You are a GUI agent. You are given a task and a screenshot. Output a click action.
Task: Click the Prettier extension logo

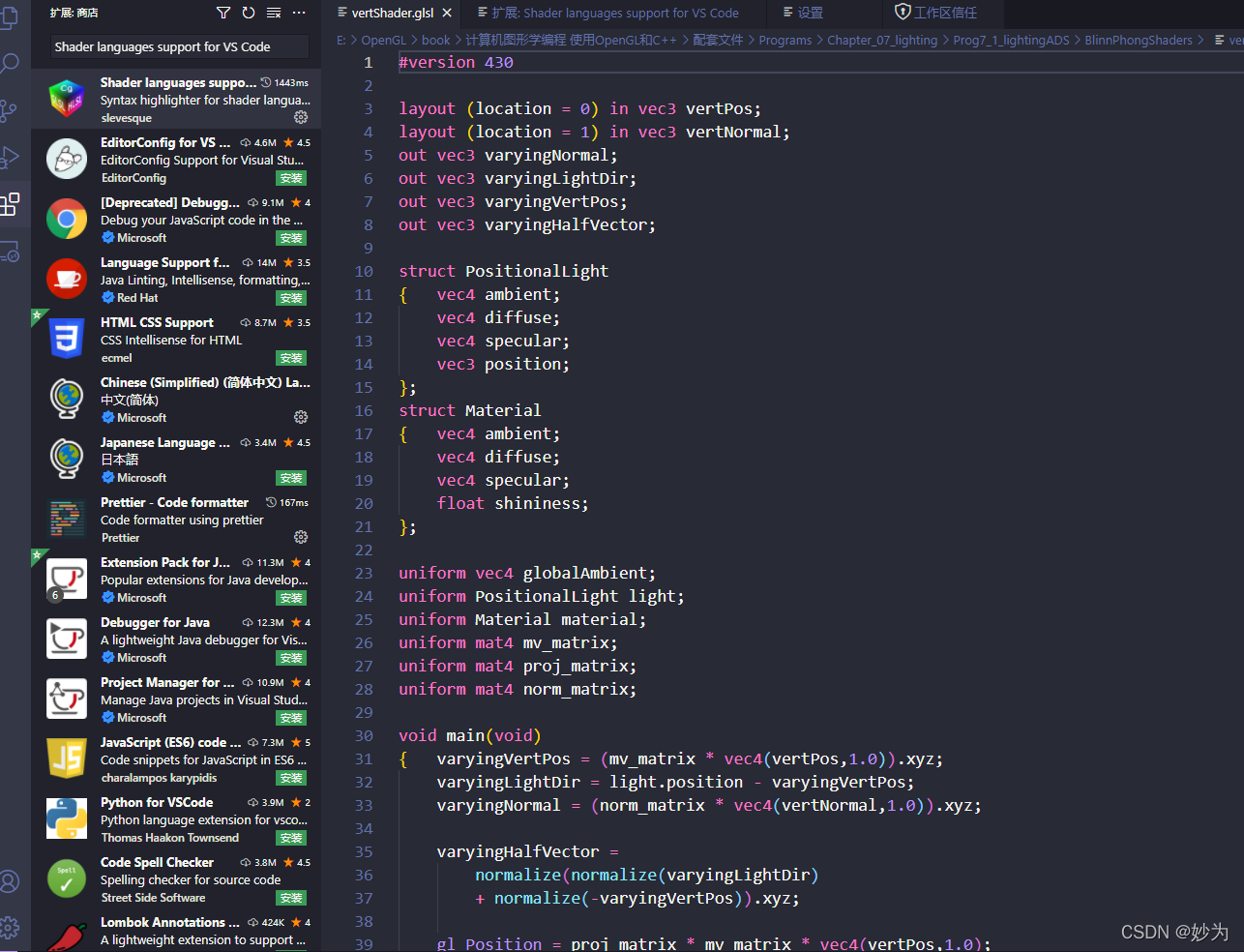[x=67, y=520]
